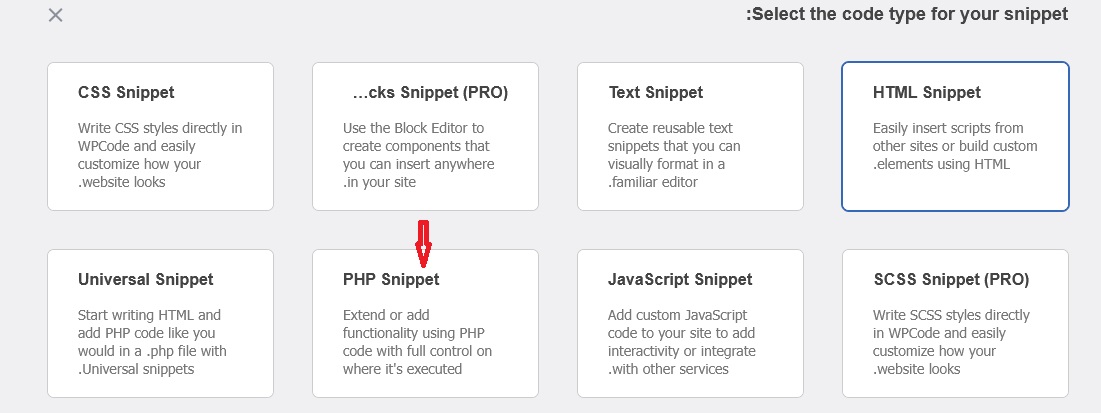Viewport: 1101px width, 413px height.
Task: Click the 'Universal Snippet' title text
Action: point(146,280)
